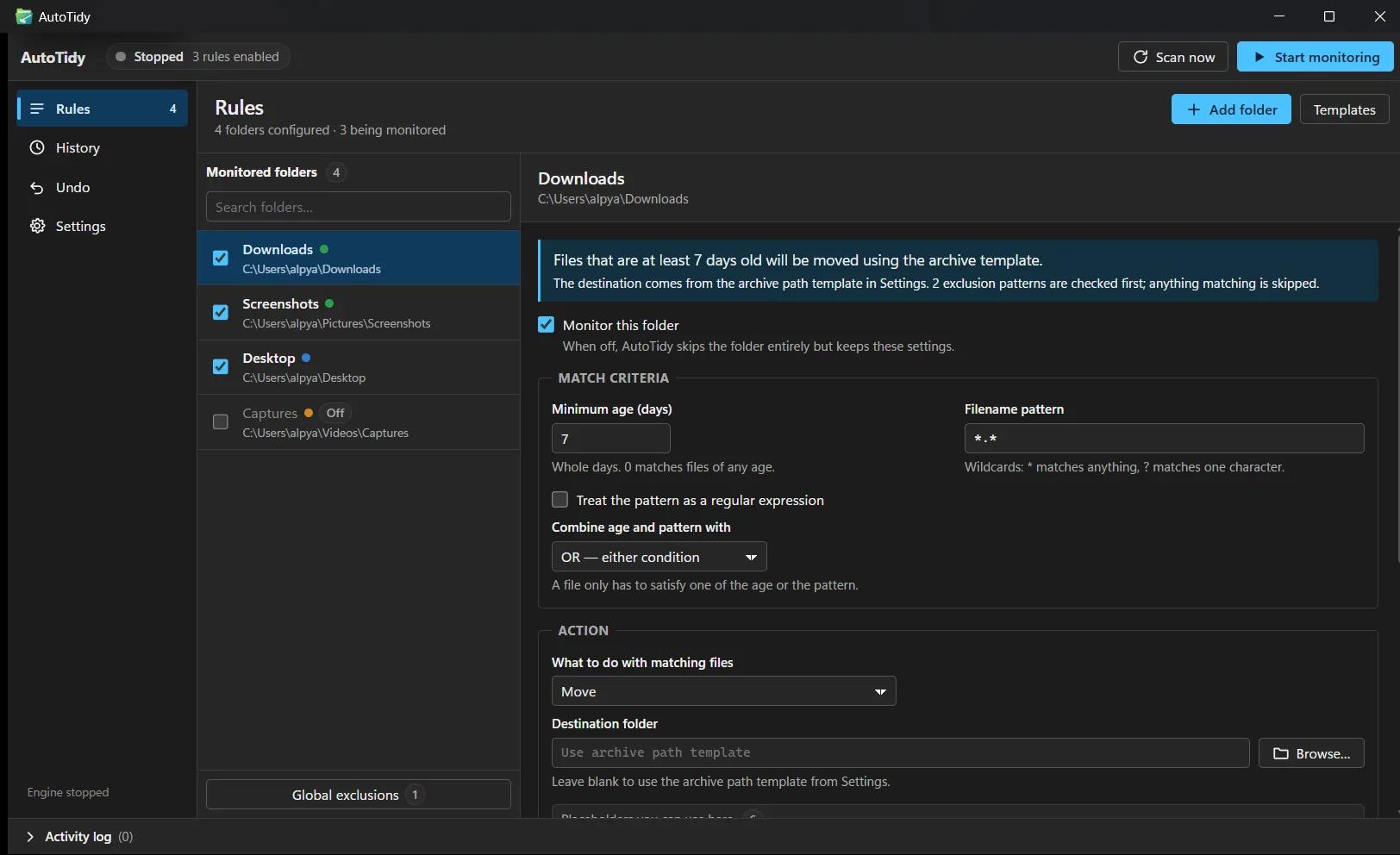
Task: Click the Downloads path under the detail heading
Action: (x=613, y=199)
